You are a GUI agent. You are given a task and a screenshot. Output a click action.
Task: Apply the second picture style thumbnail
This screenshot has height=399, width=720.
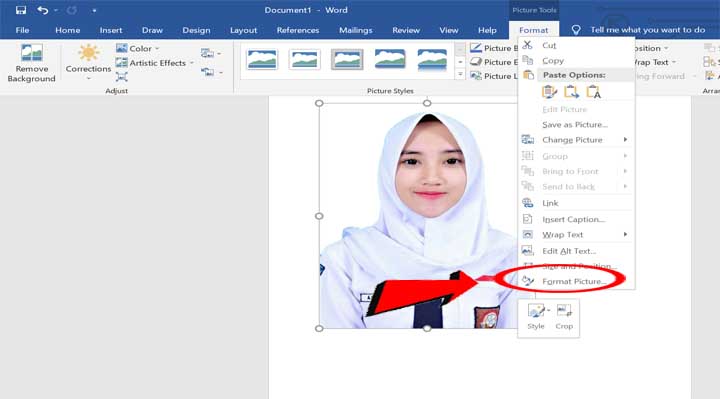304,60
